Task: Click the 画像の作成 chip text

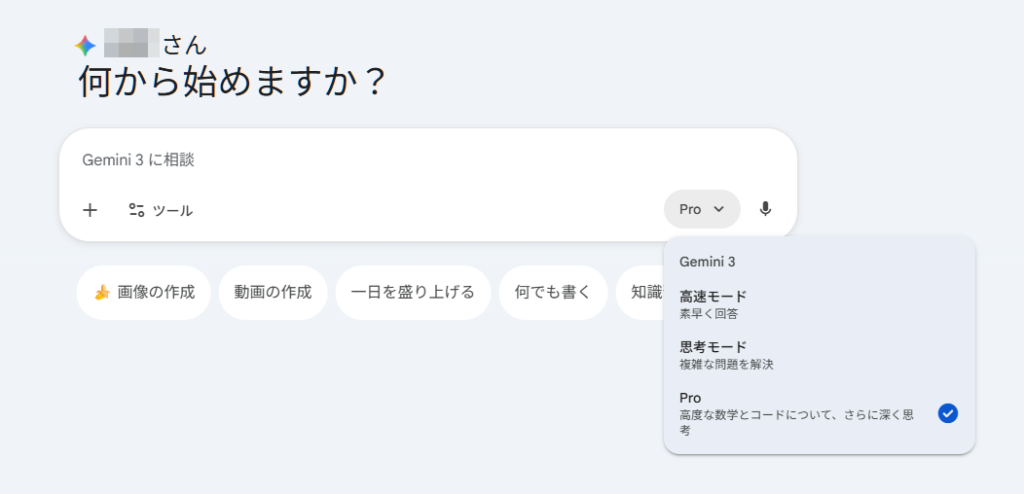Action: point(155,292)
